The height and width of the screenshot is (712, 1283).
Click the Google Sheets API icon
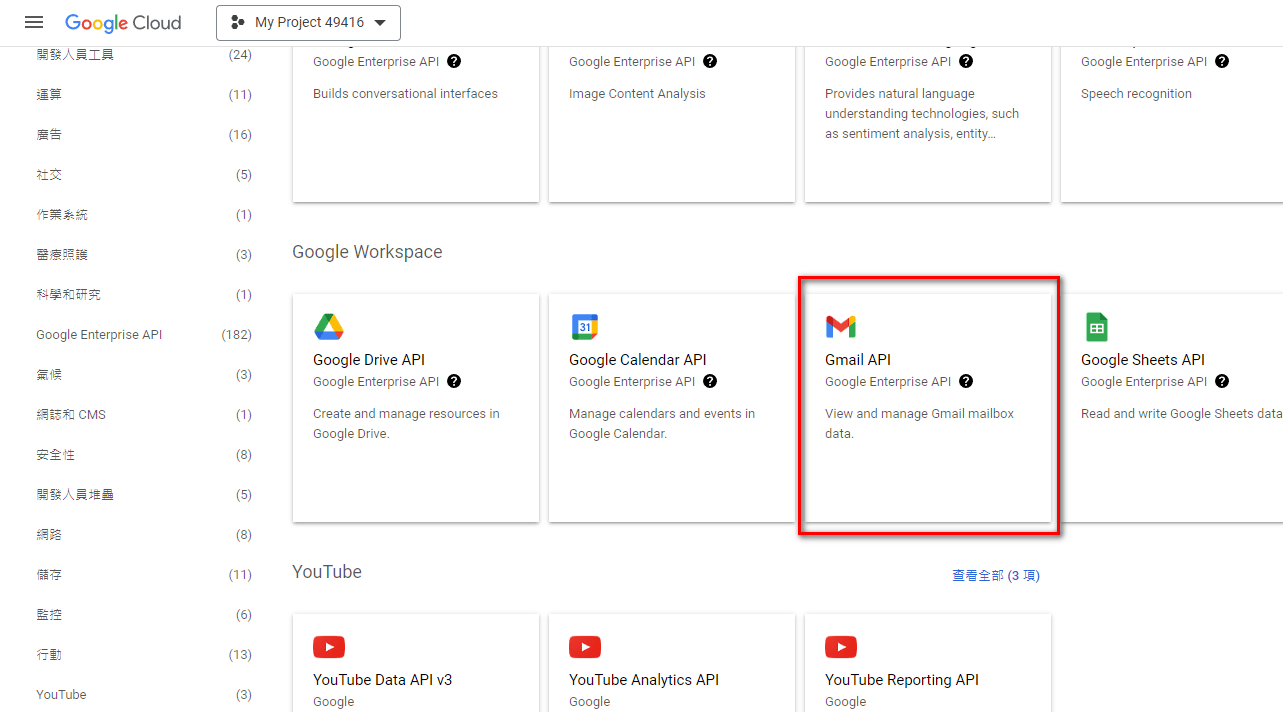tap(1096, 326)
